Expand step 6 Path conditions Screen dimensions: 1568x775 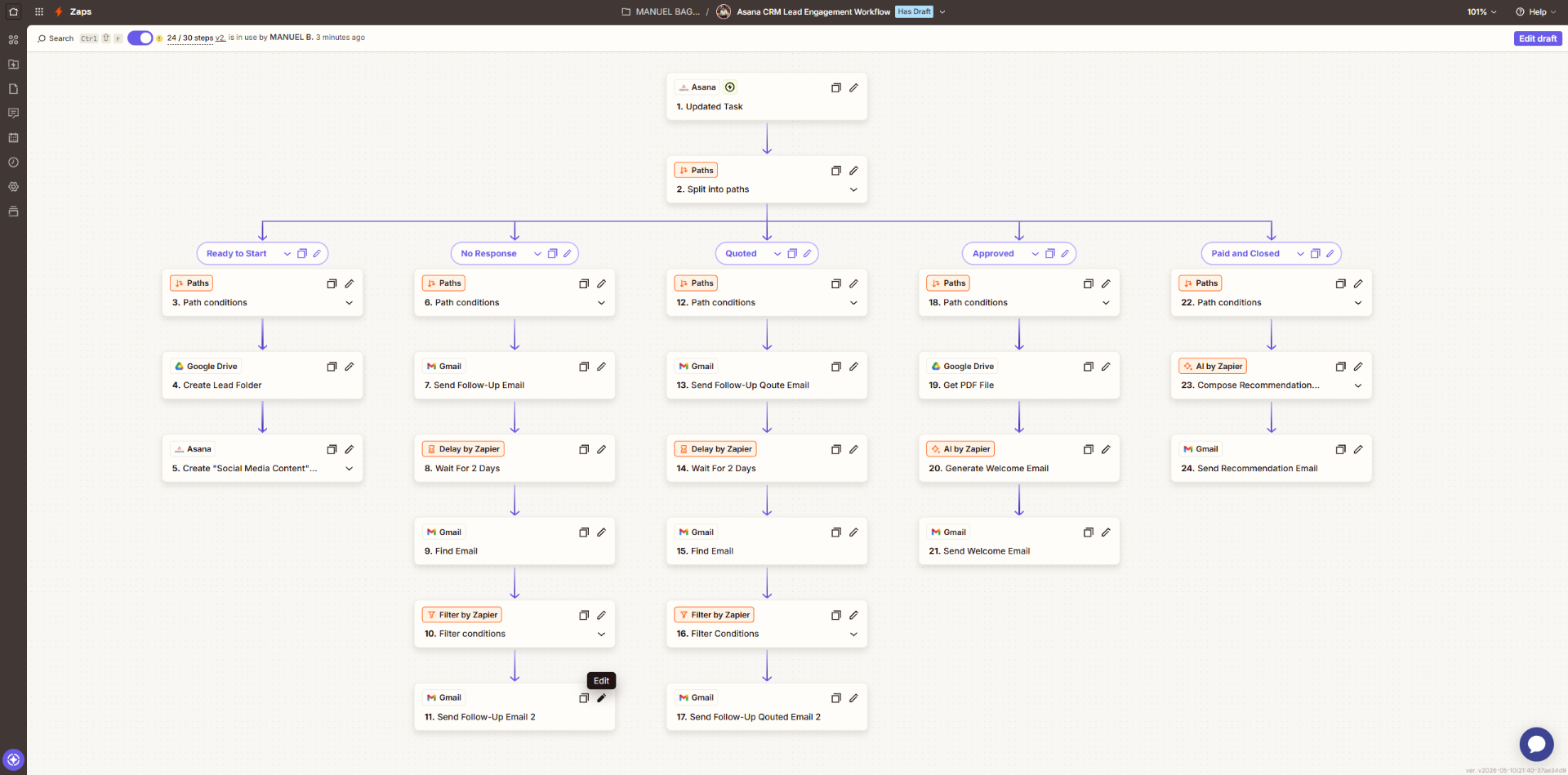[601, 303]
